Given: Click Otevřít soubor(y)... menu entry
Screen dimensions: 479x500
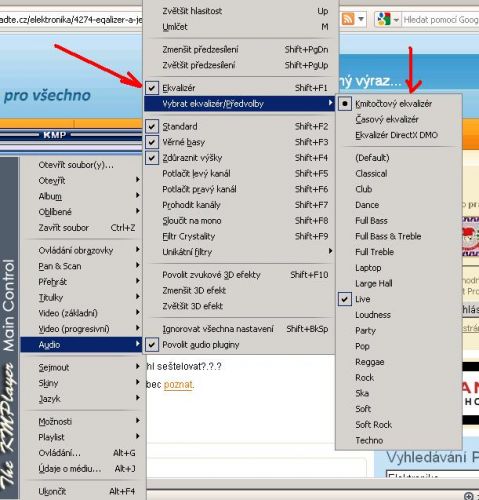Looking at the screenshot, I should 81,165.
